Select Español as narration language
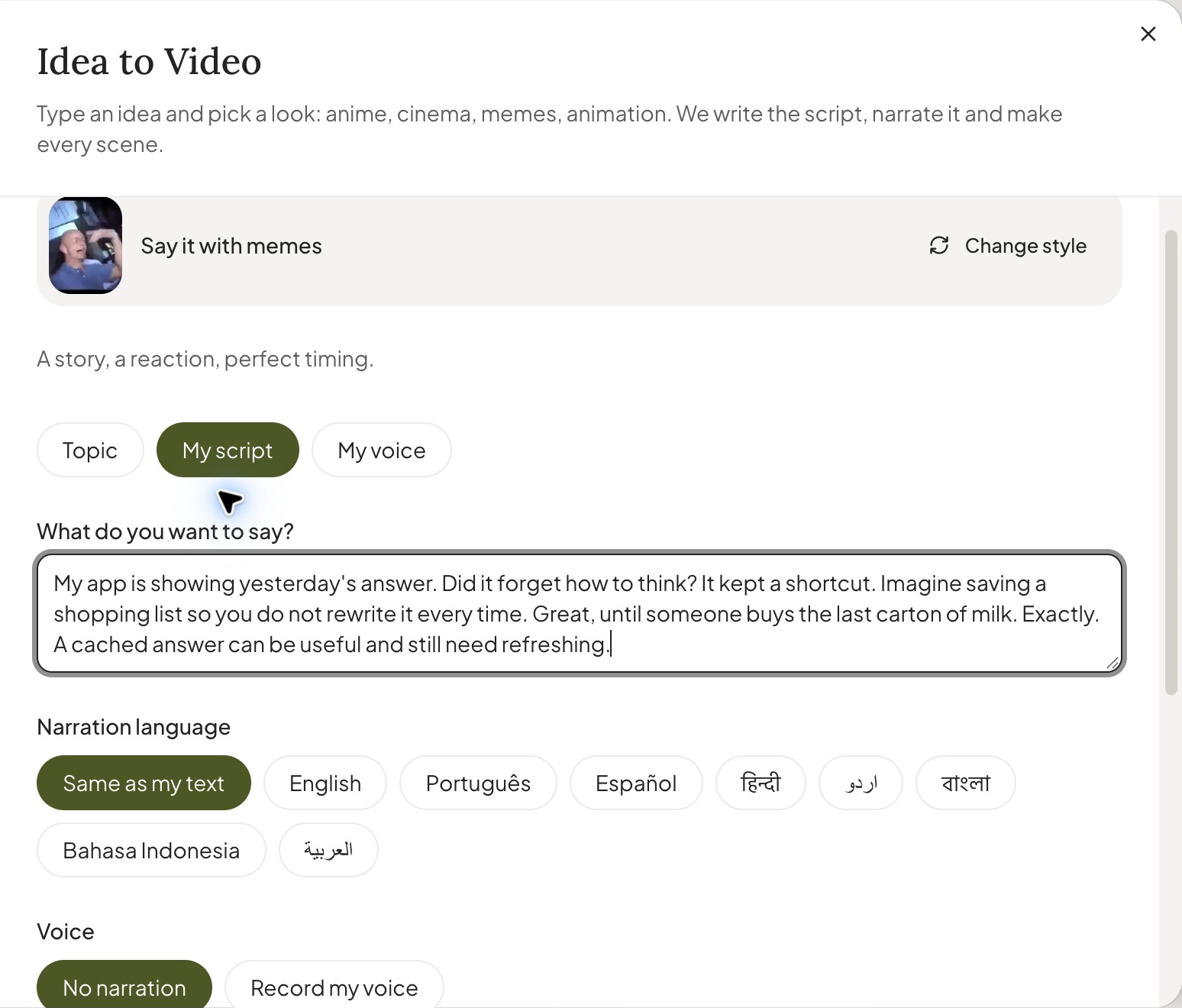 tap(636, 783)
